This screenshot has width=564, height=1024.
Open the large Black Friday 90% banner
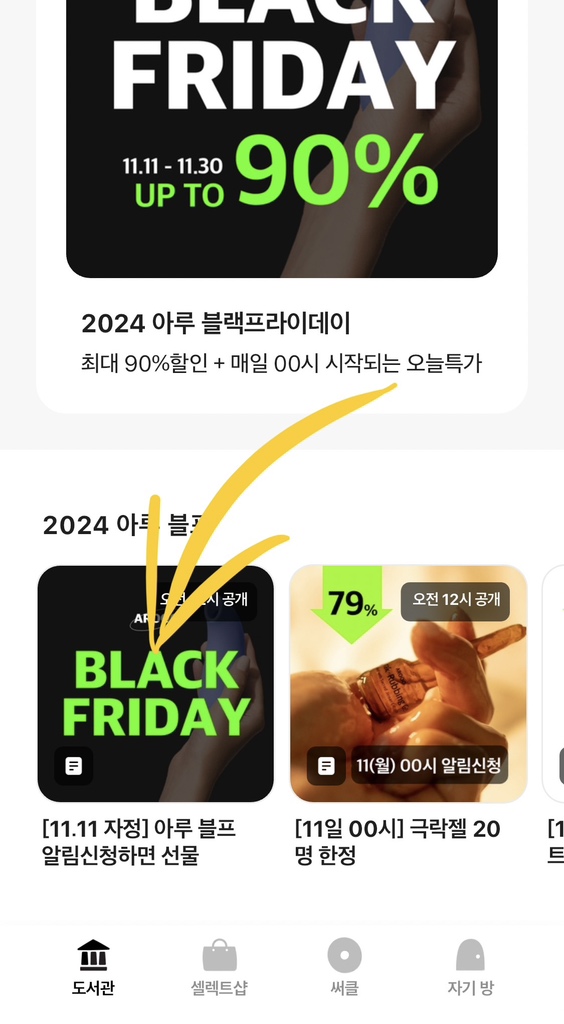282,138
